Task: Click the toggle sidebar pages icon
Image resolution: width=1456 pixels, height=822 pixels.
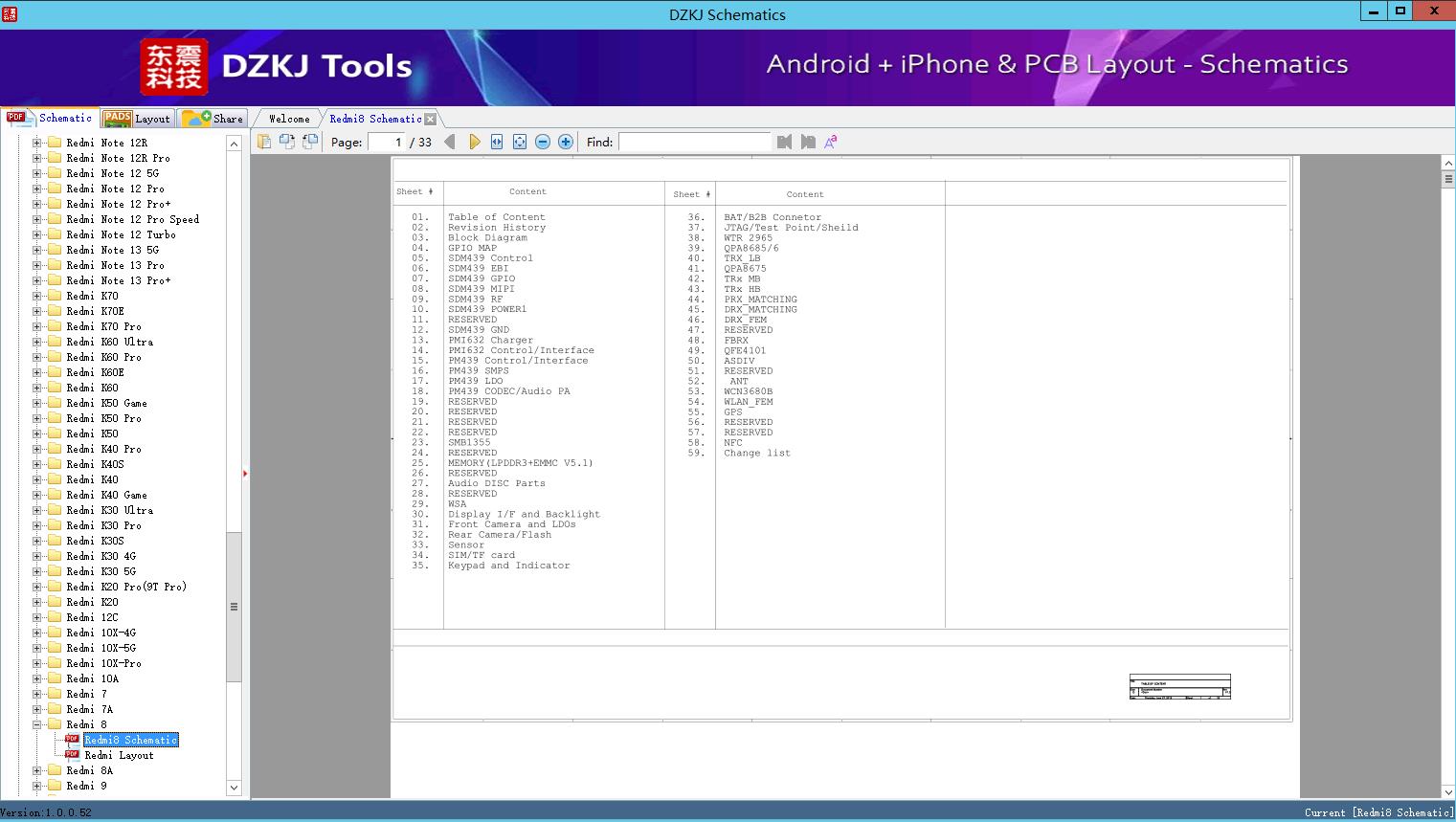Action: coord(264,142)
